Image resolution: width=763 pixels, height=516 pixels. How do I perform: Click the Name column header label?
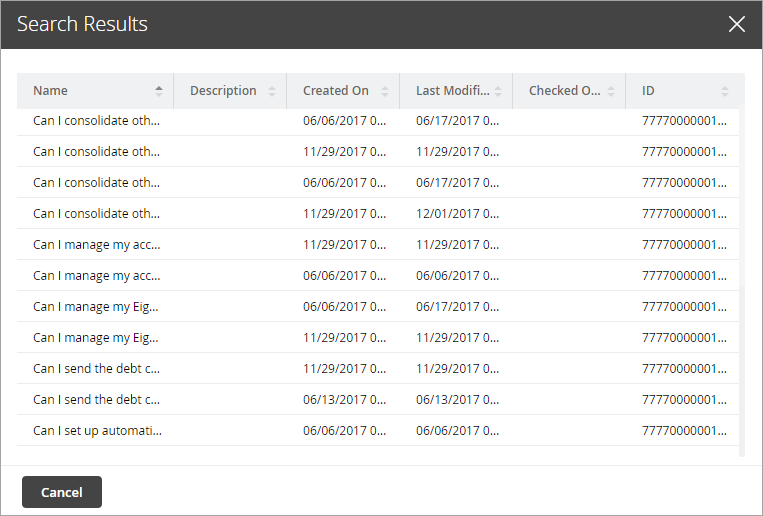51,91
